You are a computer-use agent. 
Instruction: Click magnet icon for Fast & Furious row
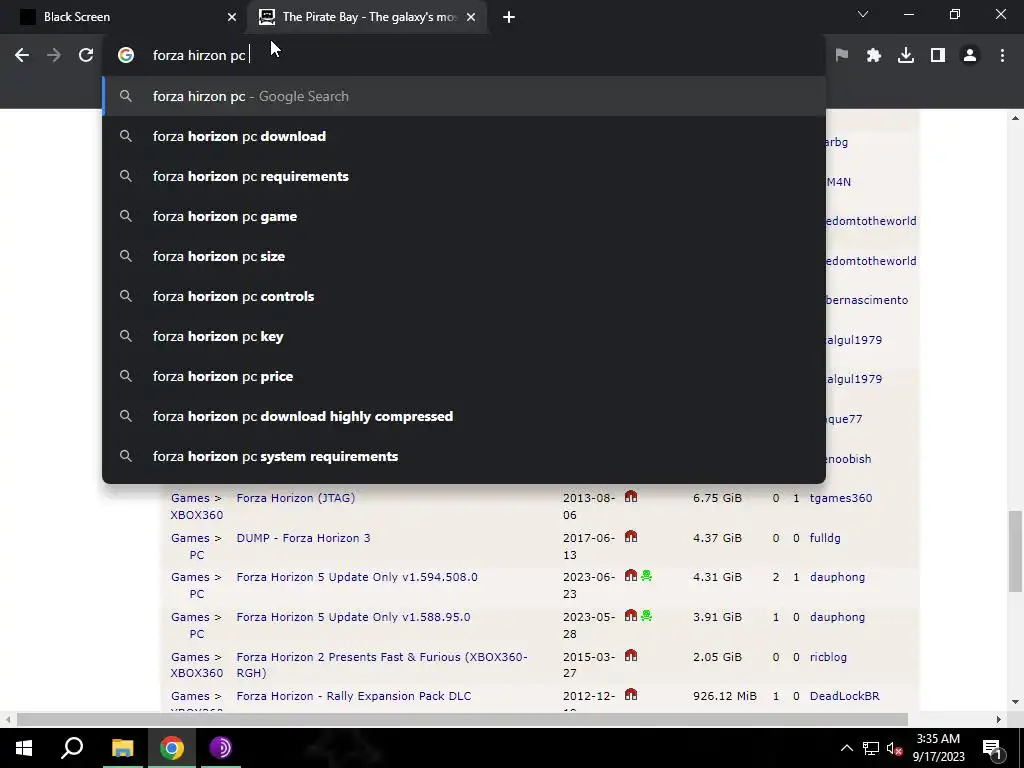click(x=631, y=655)
